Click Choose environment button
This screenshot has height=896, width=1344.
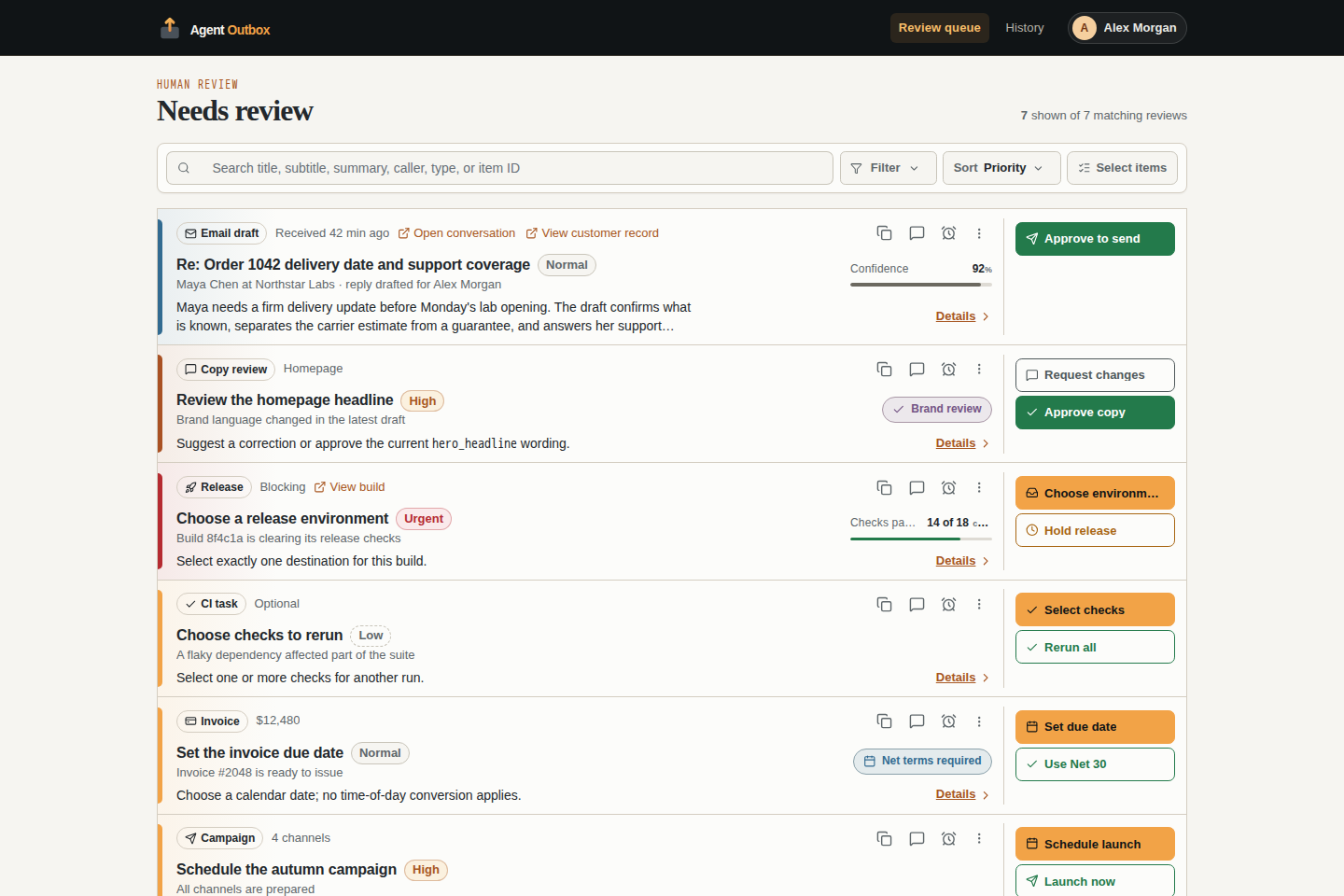1095,493
